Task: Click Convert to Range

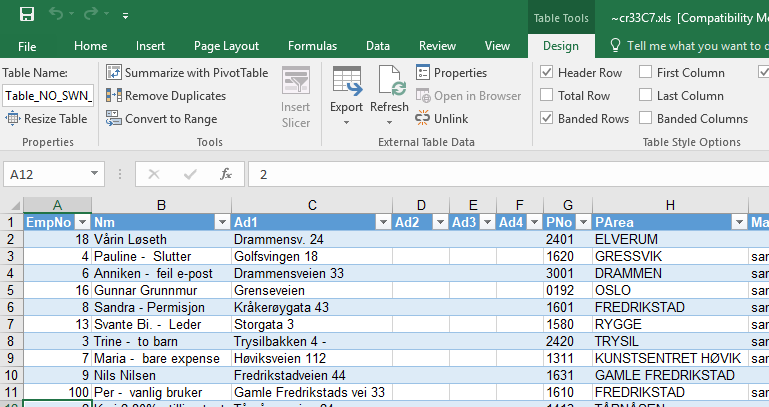Action: 161,119
